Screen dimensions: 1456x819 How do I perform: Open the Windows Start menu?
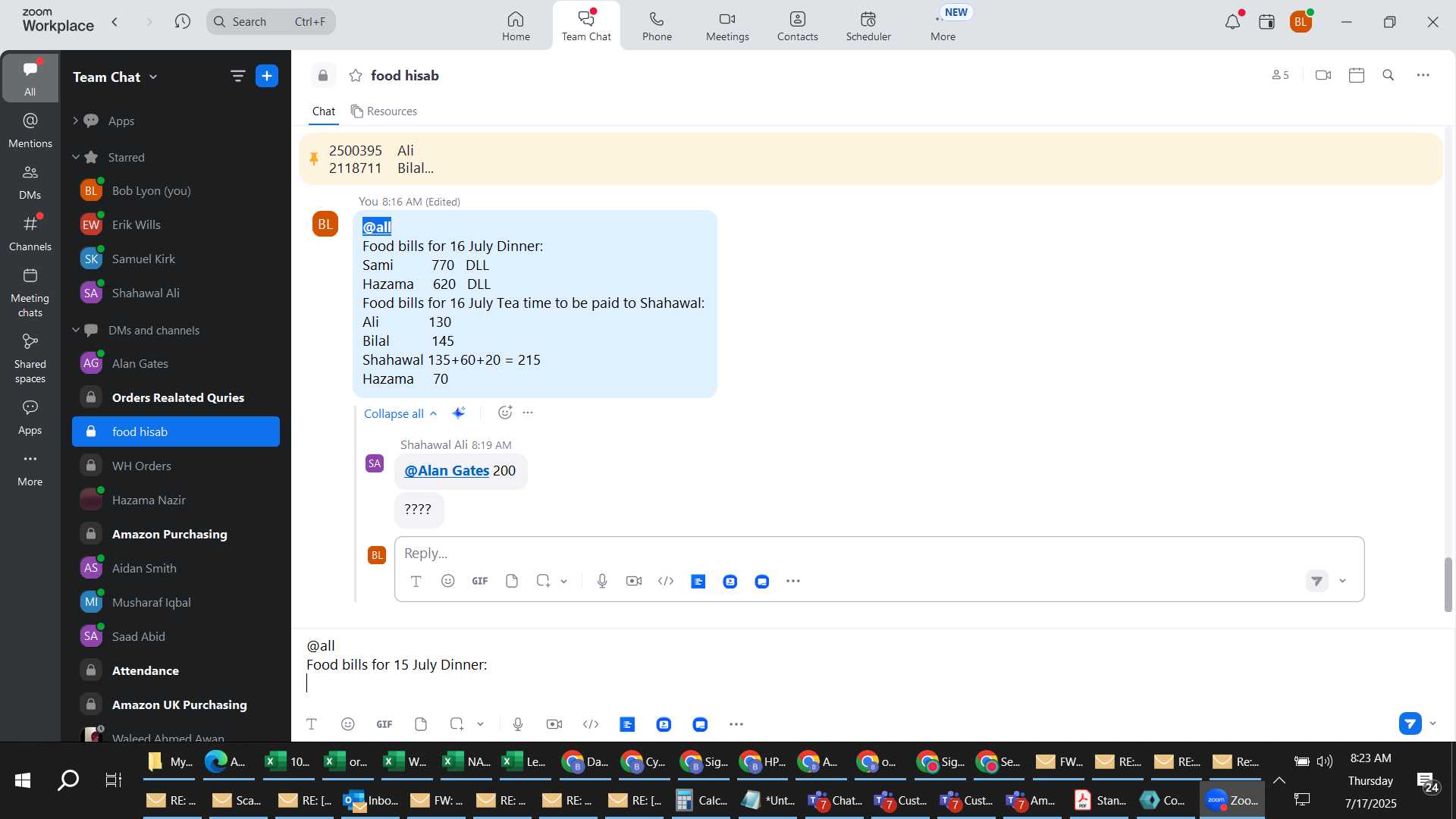pyautogui.click(x=23, y=780)
